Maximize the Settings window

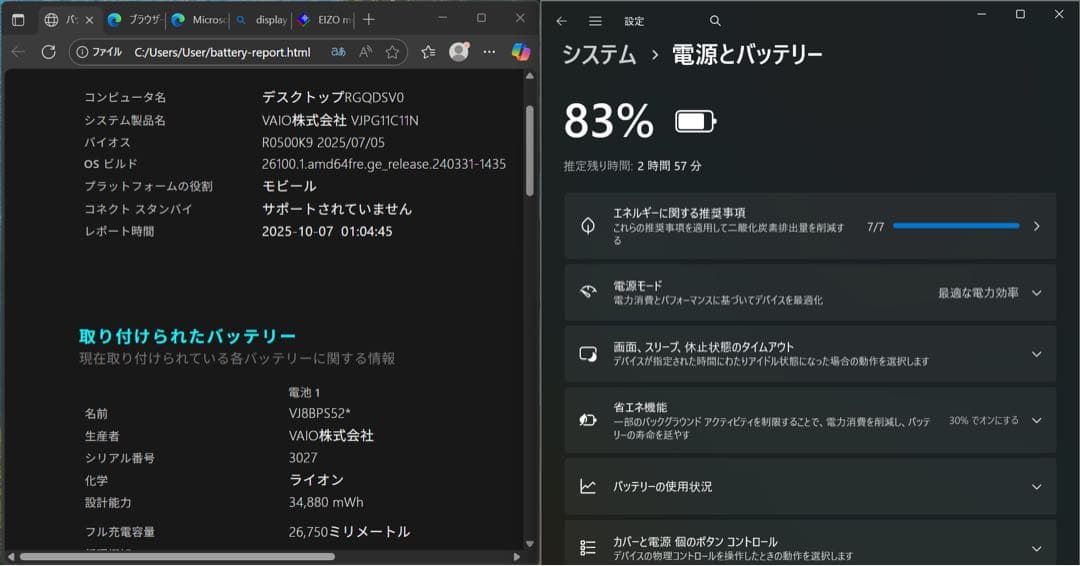[x=1020, y=14]
